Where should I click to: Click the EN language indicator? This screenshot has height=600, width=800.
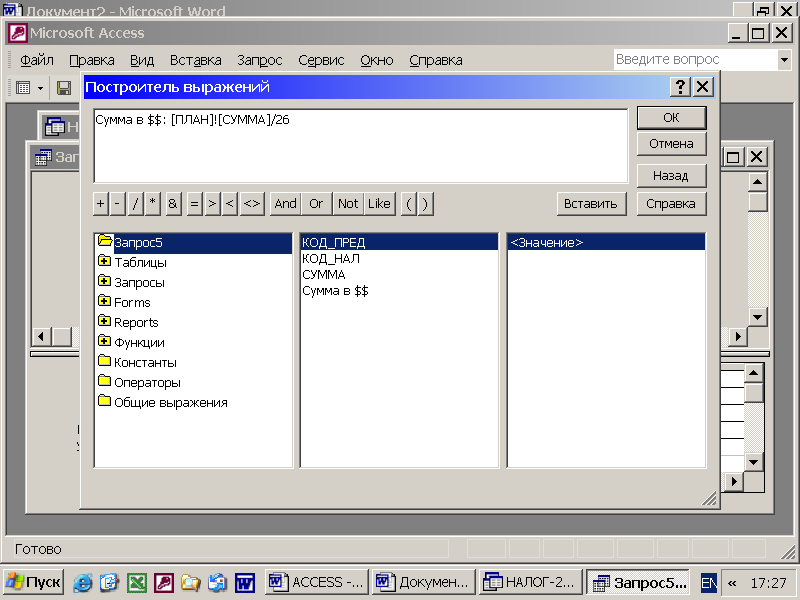pos(709,583)
